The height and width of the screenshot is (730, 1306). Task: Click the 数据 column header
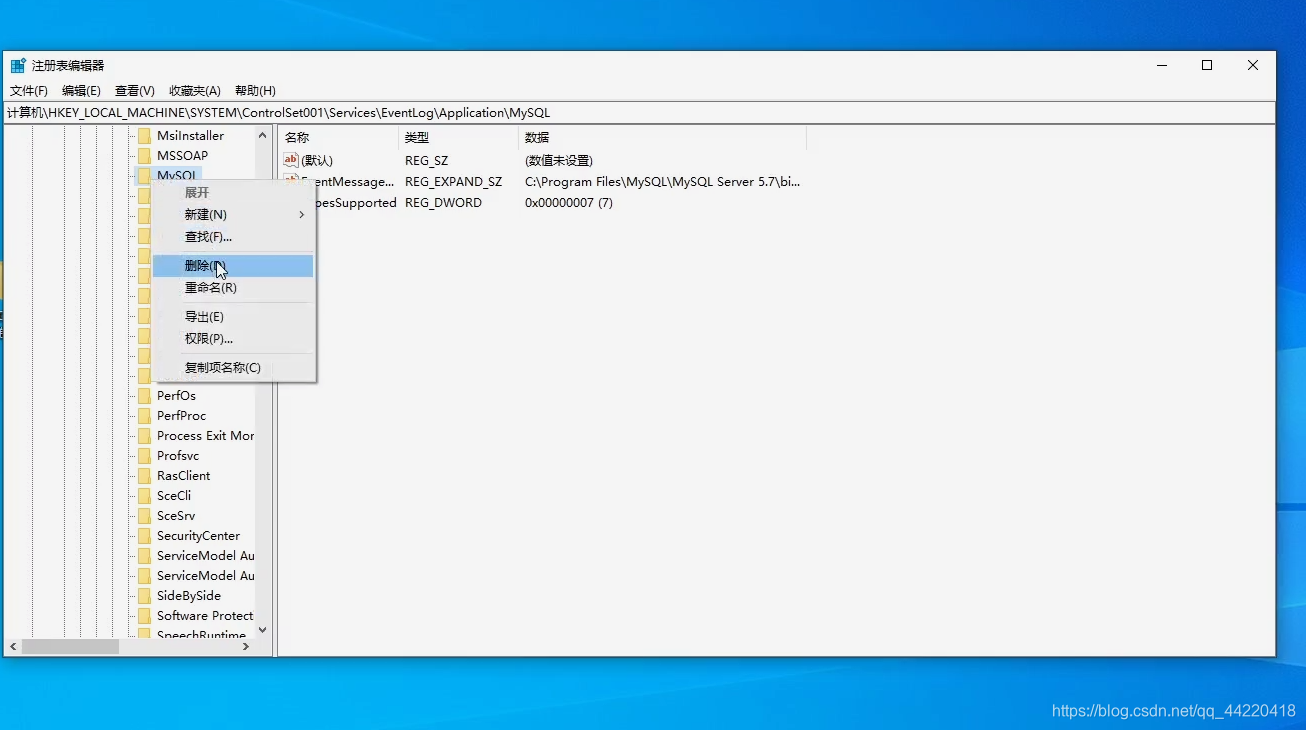tap(663, 138)
